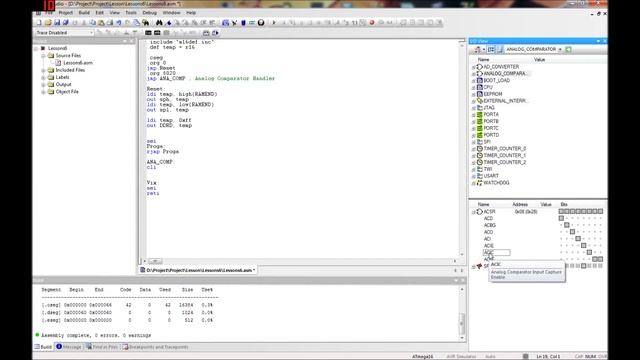Toggle the ACO bit checkbox
Screen dimensions: 640x360
(572, 232)
